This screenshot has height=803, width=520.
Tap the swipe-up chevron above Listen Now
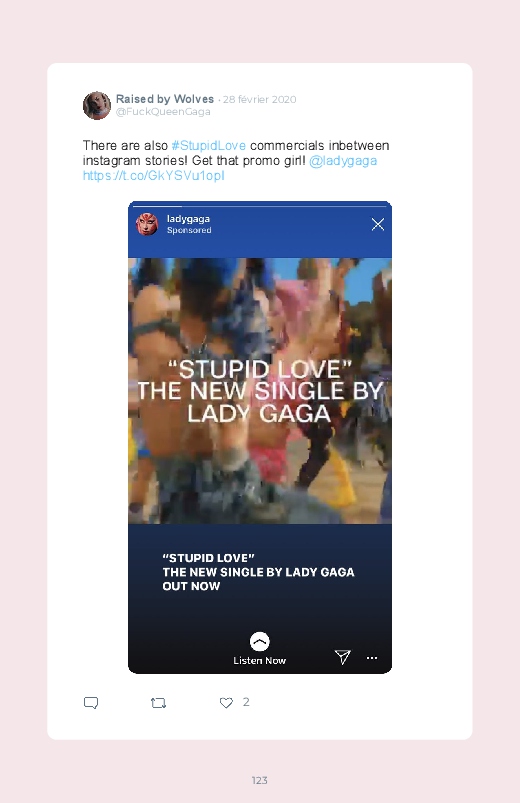pos(260,641)
